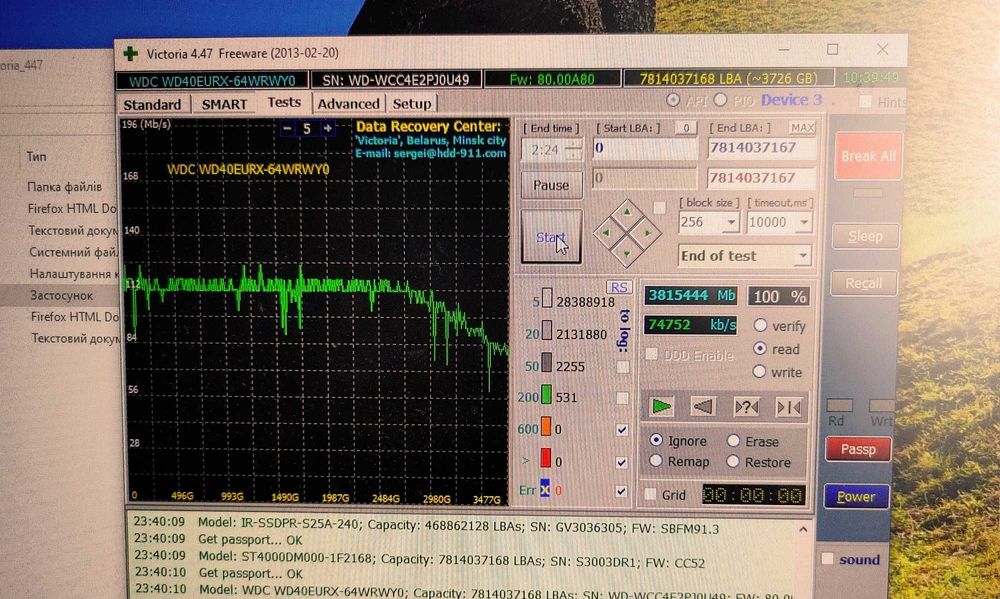Uncheck log checkbox for slow red blocks
1000x599 pixels.
(x=622, y=462)
